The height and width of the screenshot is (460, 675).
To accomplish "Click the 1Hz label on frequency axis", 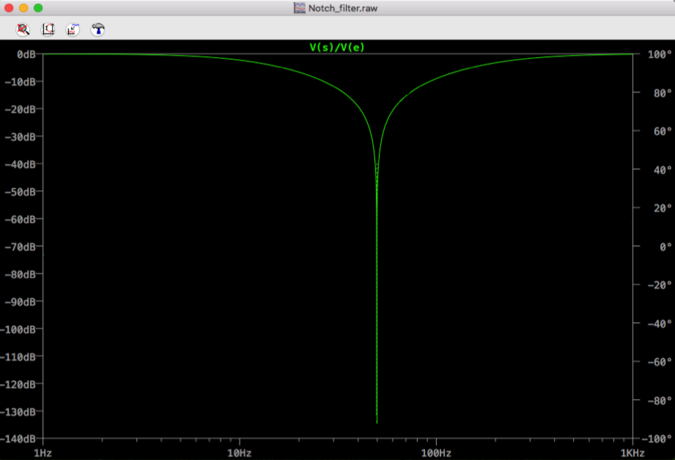I will [x=43, y=453].
